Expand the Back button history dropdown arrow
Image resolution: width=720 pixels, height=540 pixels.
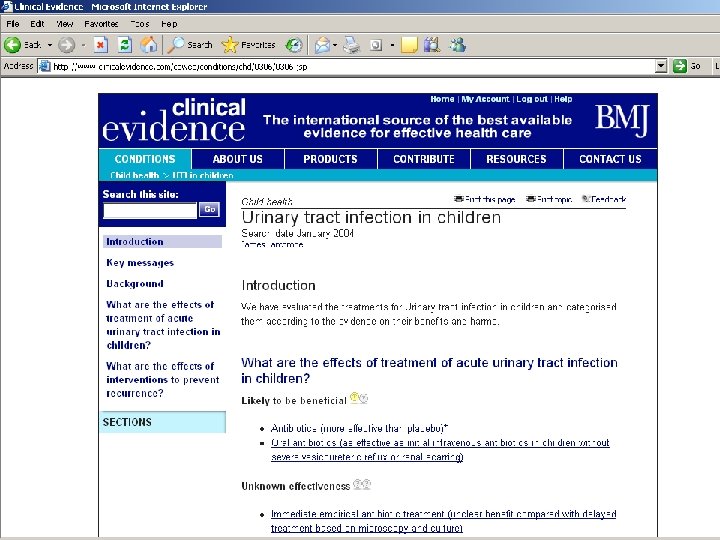(x=50, y=45)
